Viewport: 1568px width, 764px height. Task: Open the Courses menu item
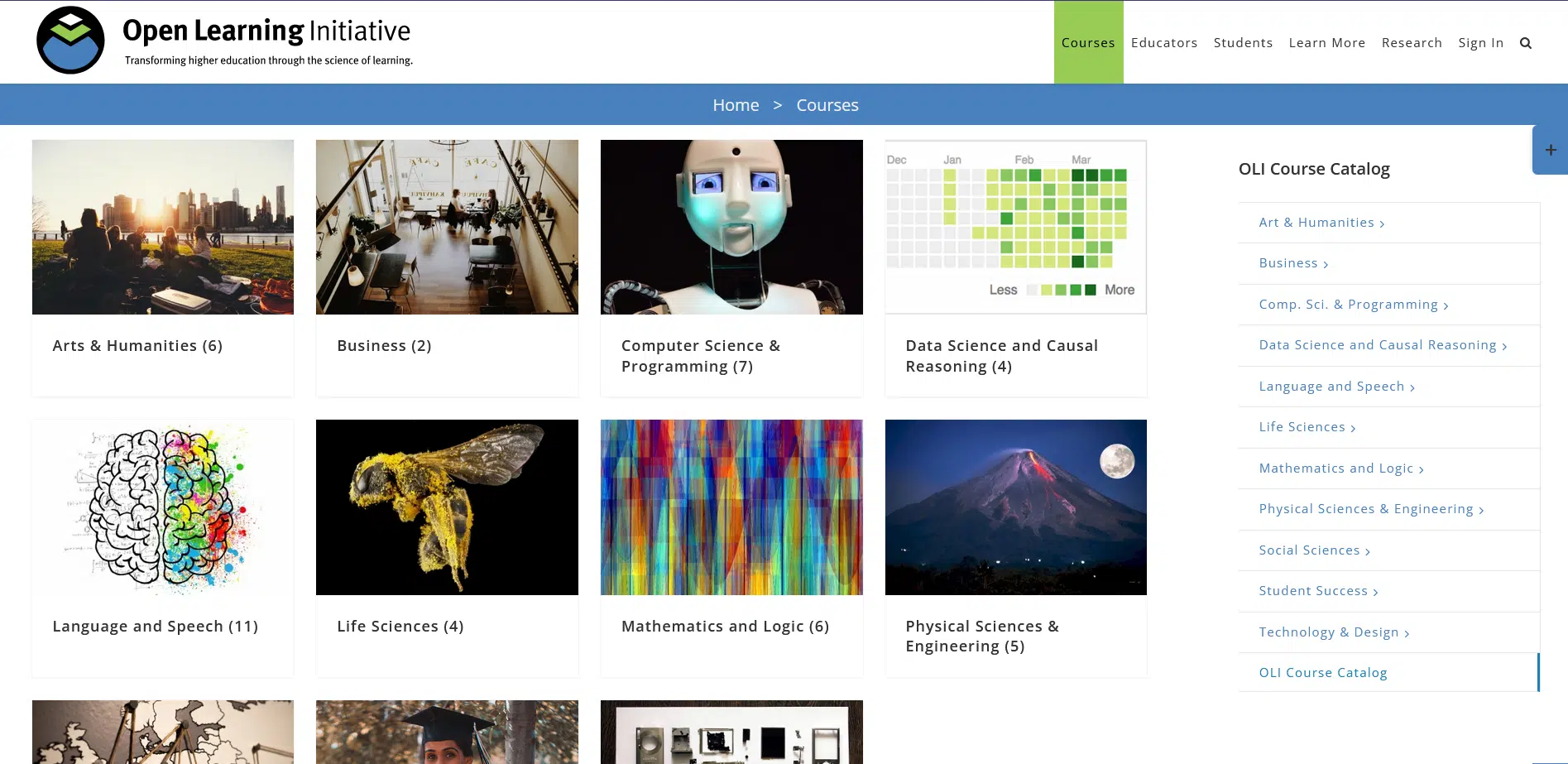pos(1088,42)
